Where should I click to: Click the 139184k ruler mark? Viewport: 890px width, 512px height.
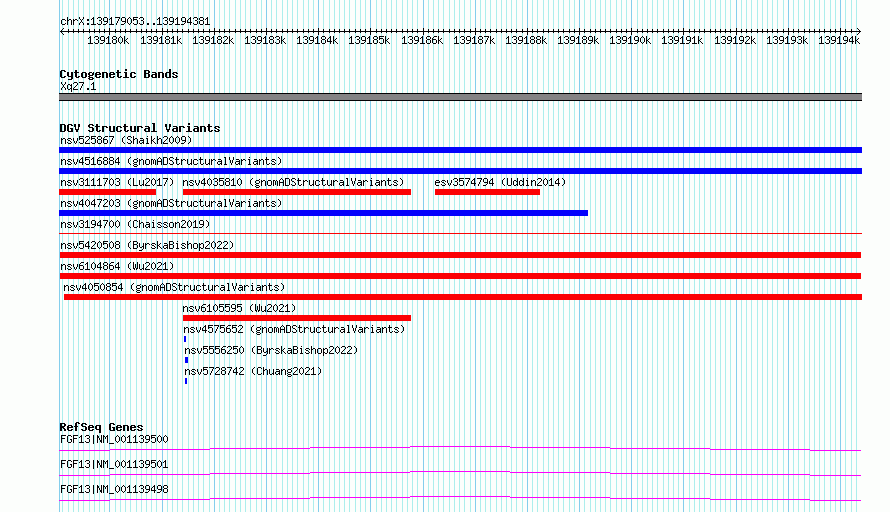click(x=317, y=40)
